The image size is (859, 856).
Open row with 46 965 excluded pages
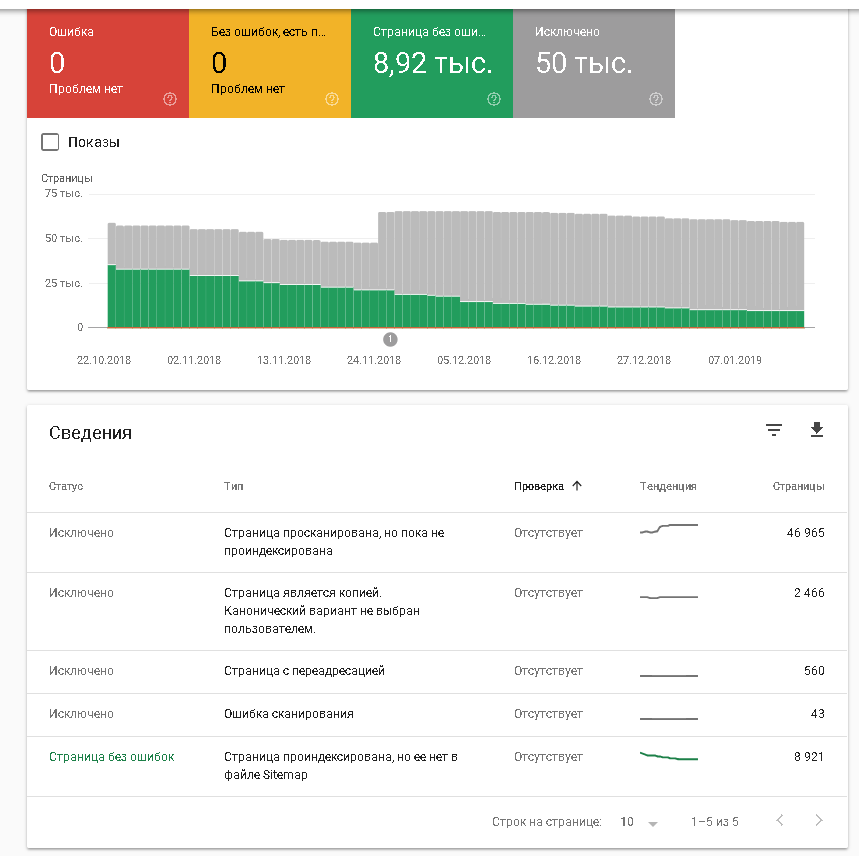(x=436, y=541)
